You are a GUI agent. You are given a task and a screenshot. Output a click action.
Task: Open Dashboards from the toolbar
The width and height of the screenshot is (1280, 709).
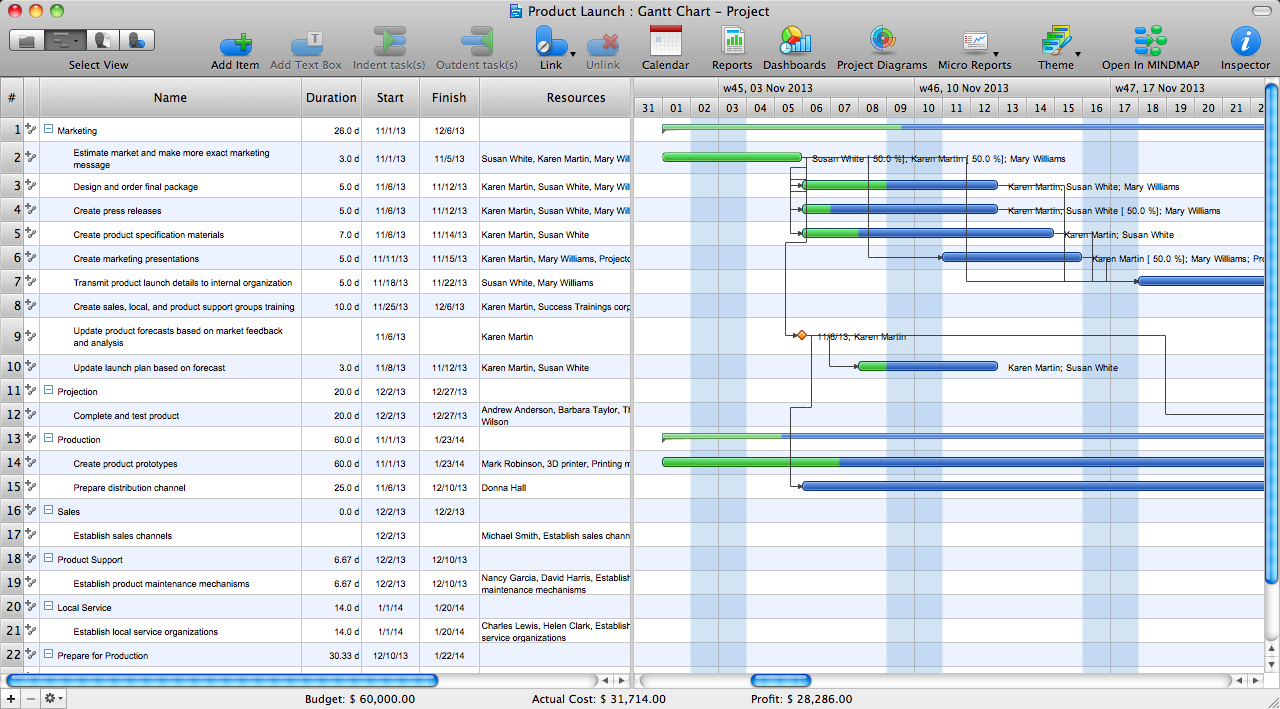tap(794, 41)
